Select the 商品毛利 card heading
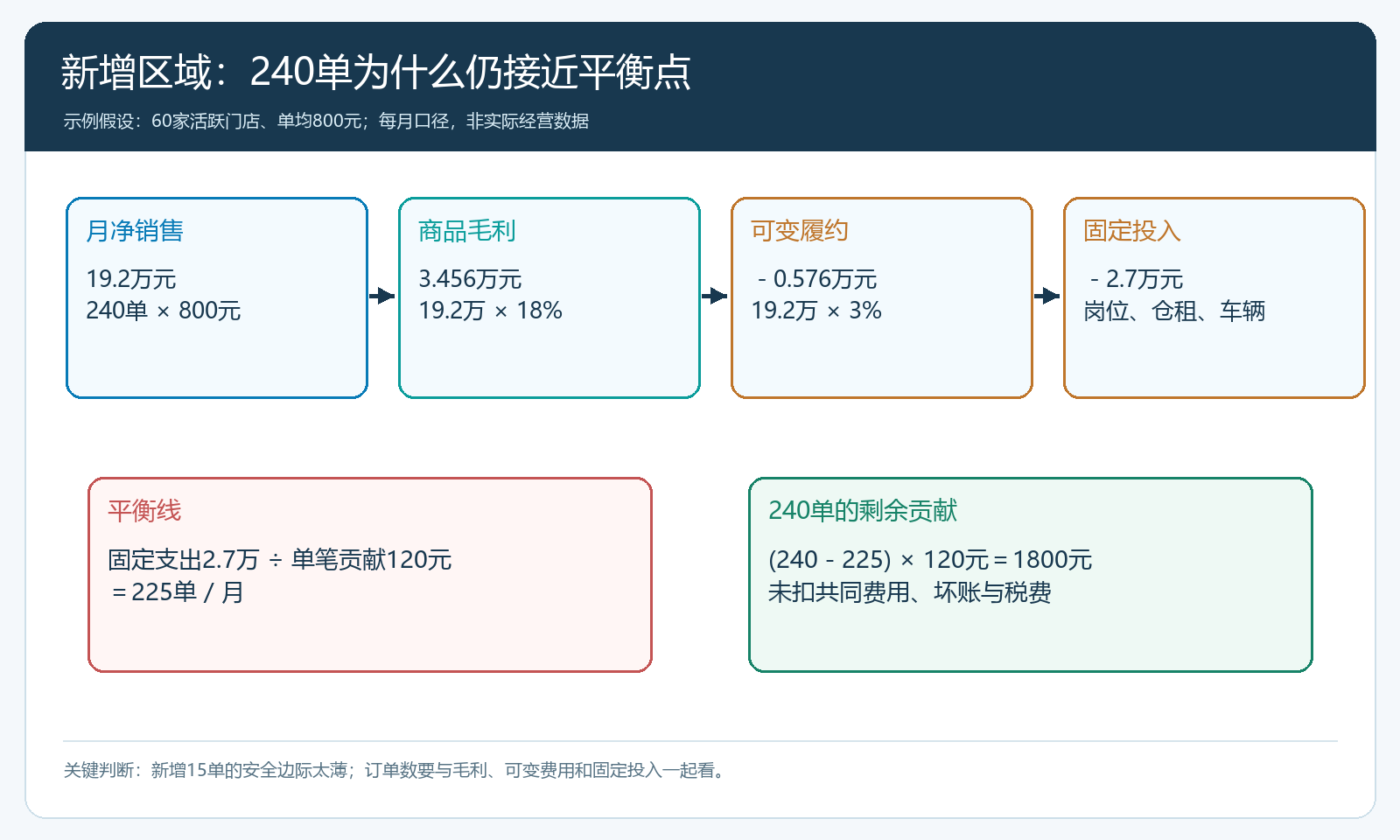 [x=467, y=230]
